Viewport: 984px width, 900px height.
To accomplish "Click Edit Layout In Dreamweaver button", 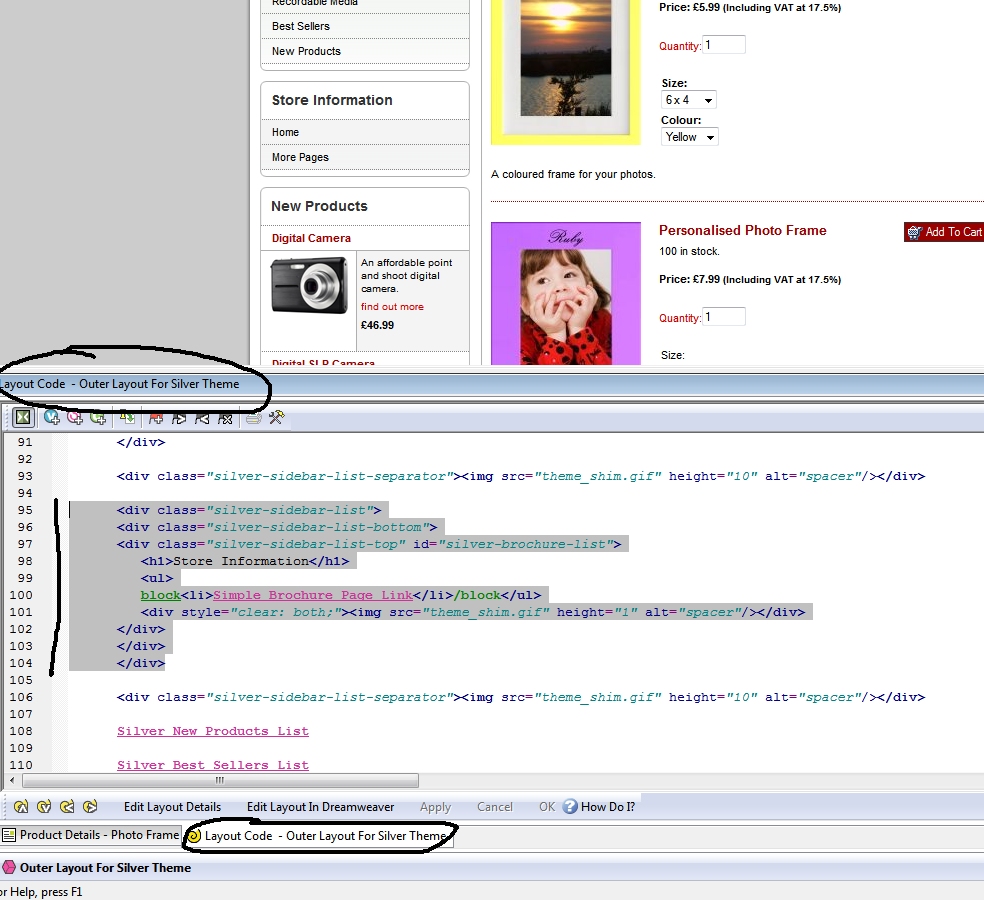I will click(320, 807).
